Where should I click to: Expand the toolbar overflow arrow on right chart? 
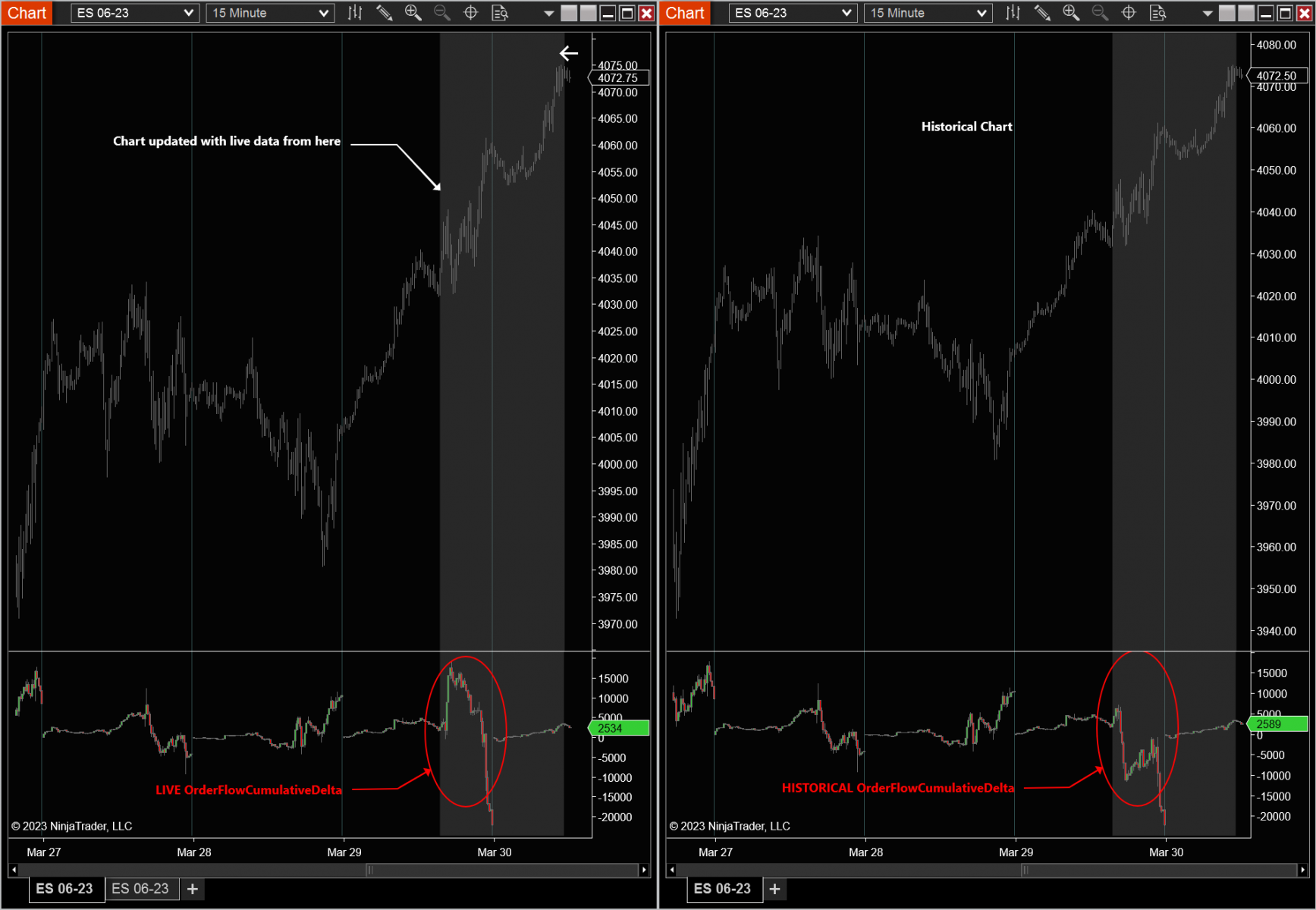tap(1206, 14)
